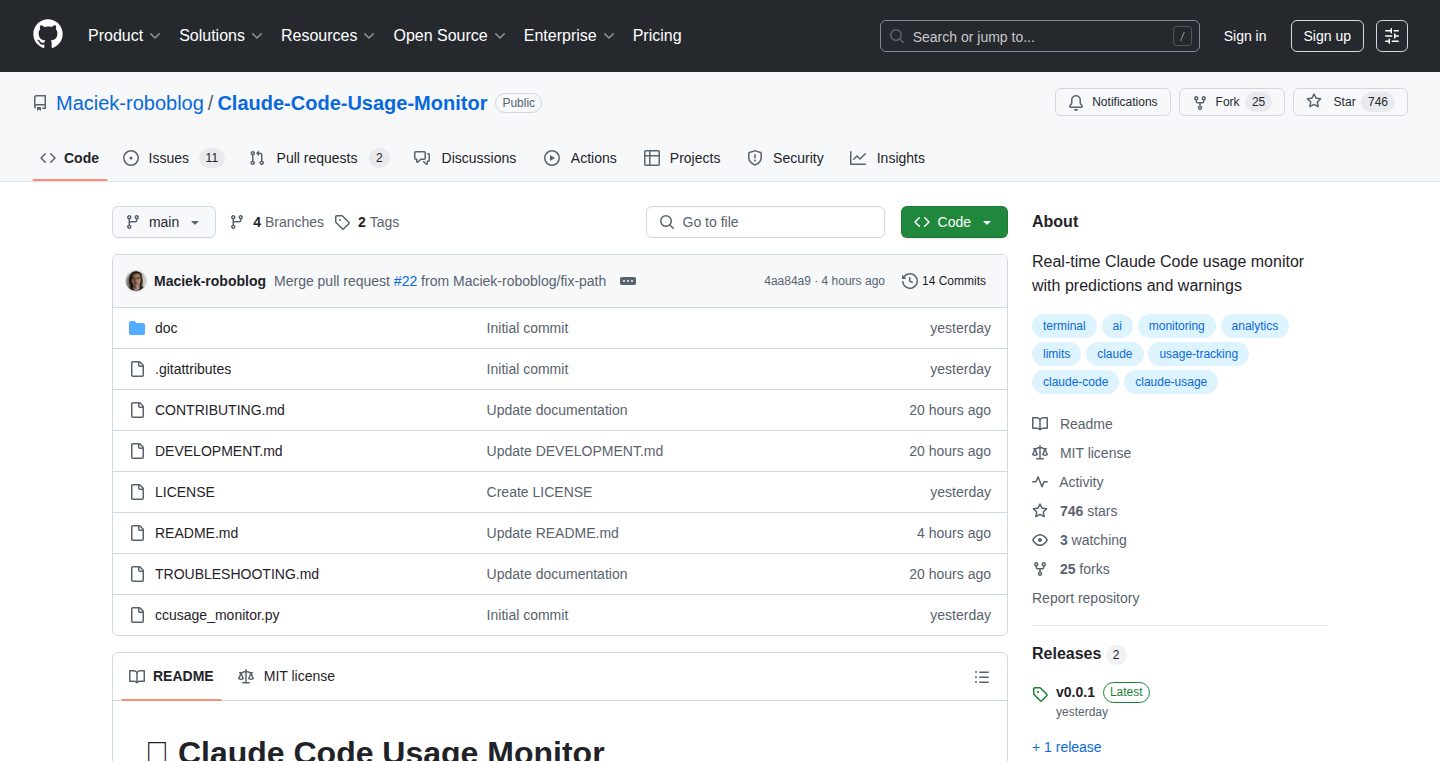The width and height of the screenshot is (1440, 761).
Task: Switch to the Issues tab
Action: click(x=173, y=158)
